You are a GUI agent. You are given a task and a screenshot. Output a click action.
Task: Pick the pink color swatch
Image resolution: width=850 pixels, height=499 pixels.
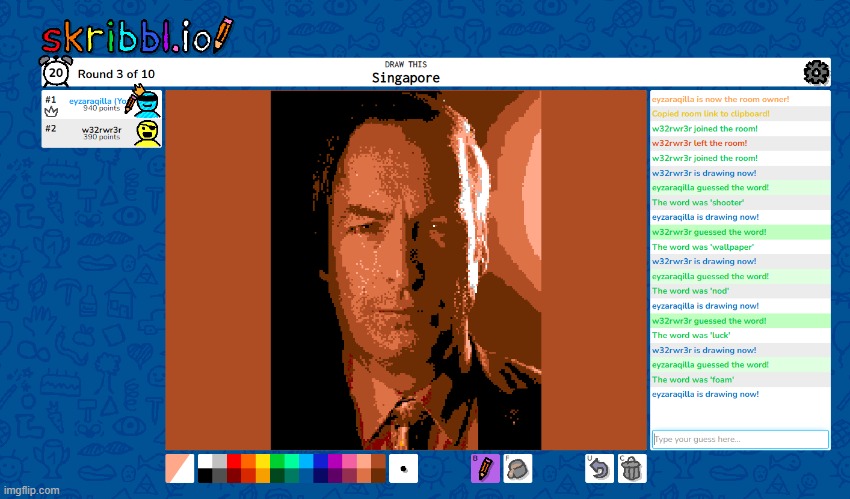(x=349, y=461)
